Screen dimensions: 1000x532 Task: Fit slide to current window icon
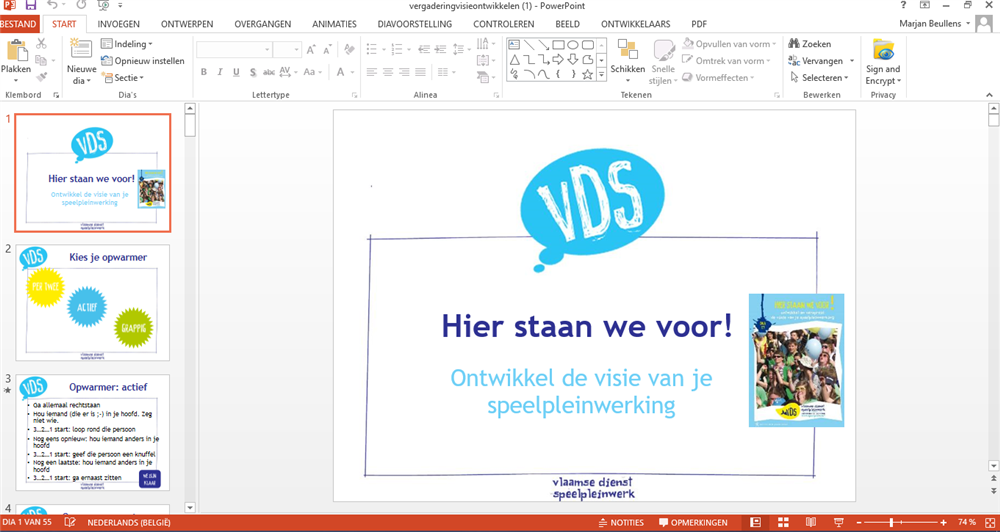click(x=989, y=522)
